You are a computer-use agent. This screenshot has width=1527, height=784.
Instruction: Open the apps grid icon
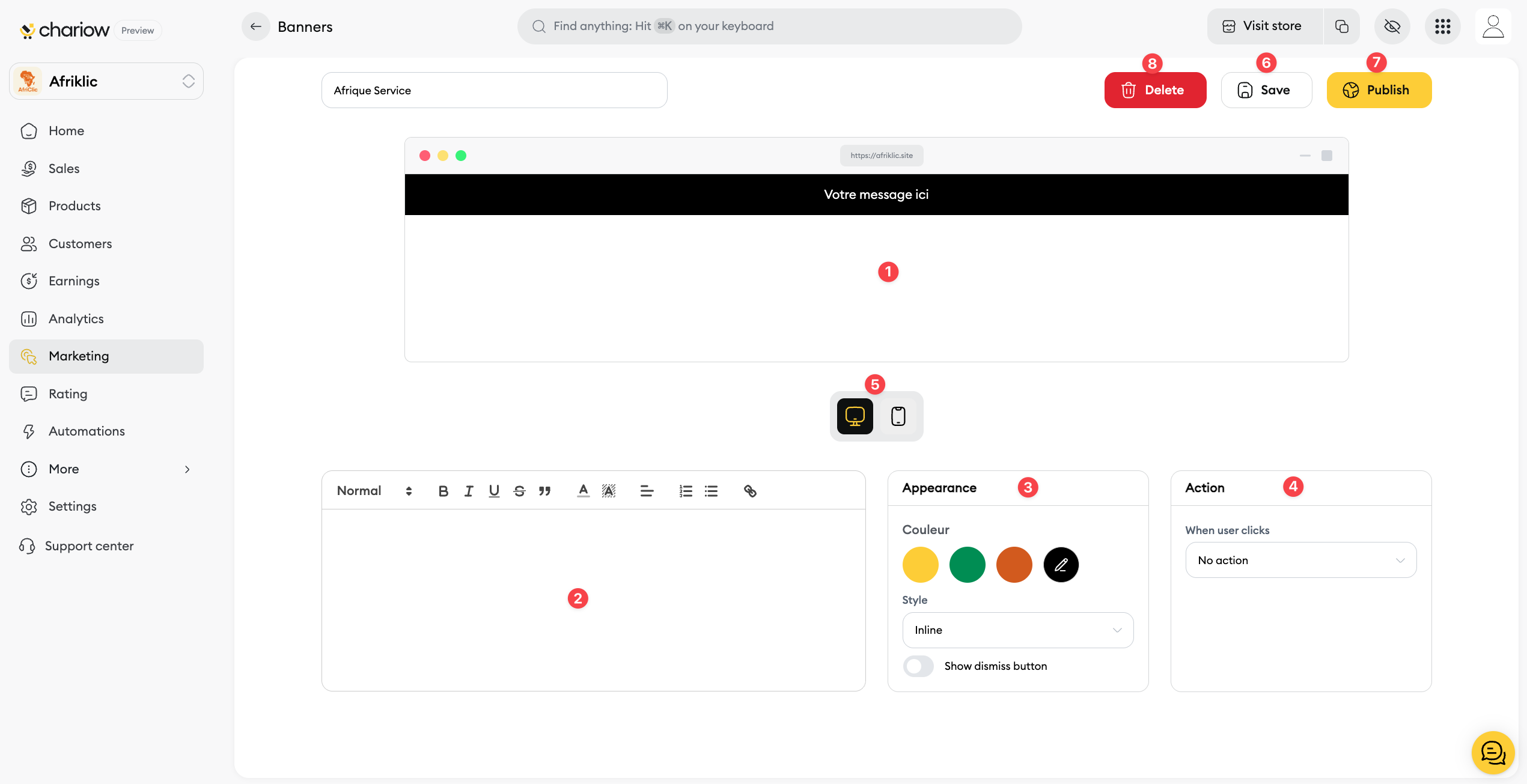1442,26
